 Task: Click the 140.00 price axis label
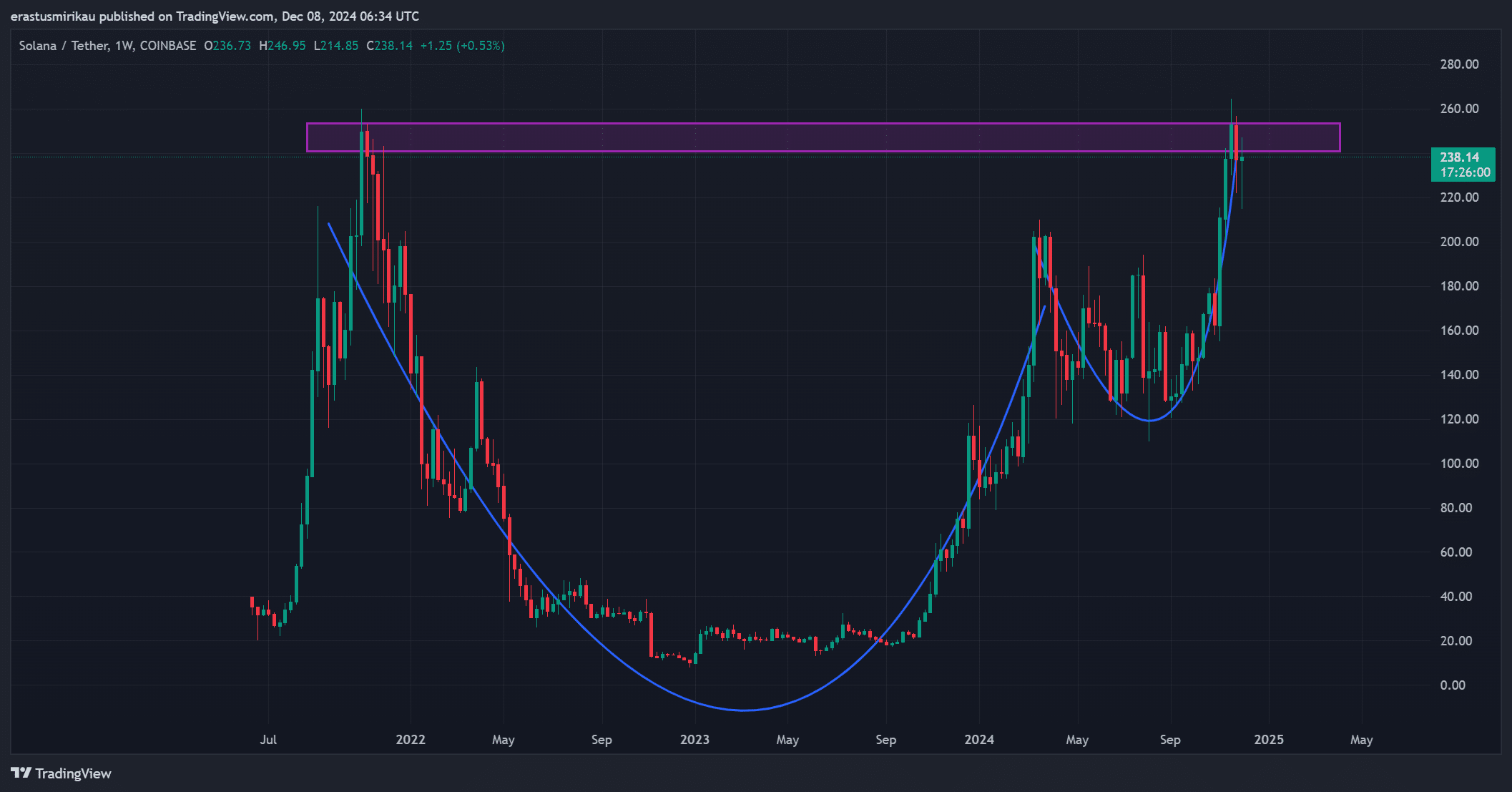click(1459, 375)
